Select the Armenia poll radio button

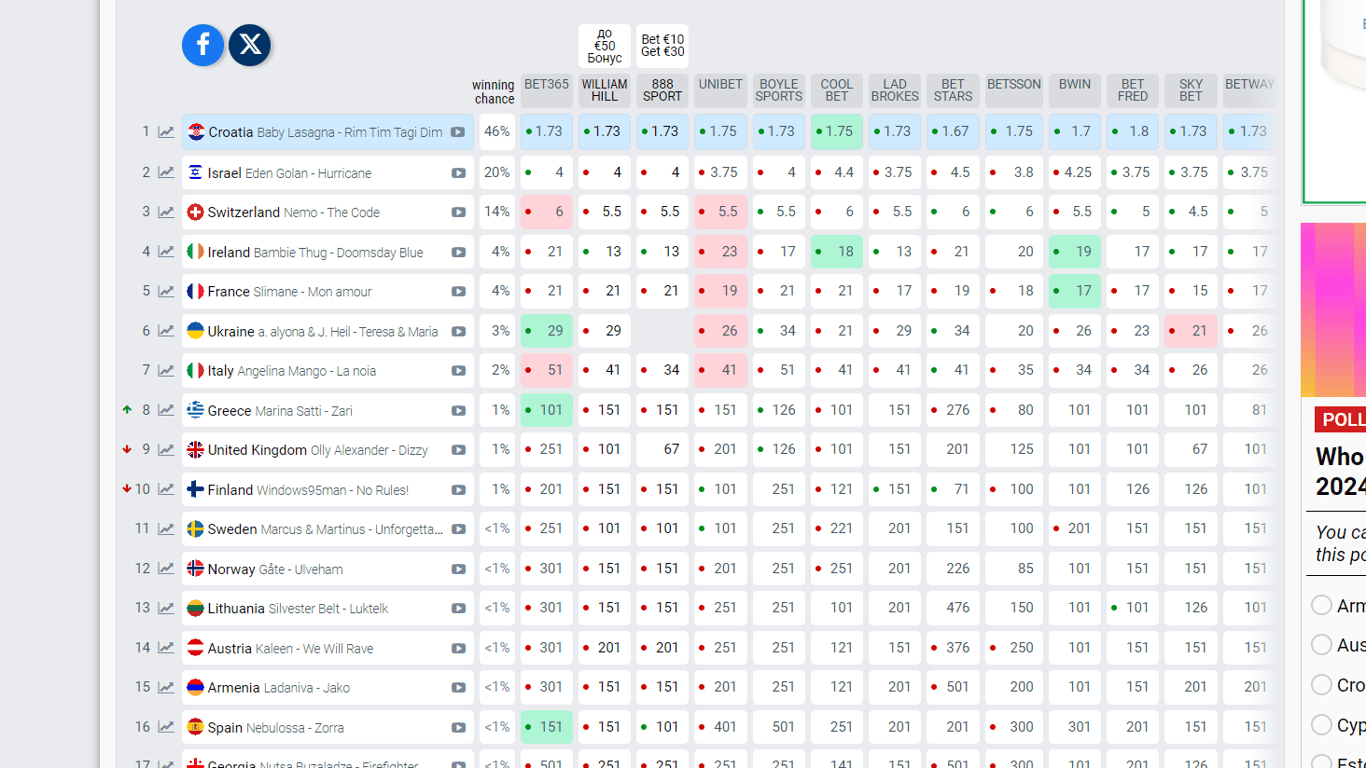[x=1321, y=605]
